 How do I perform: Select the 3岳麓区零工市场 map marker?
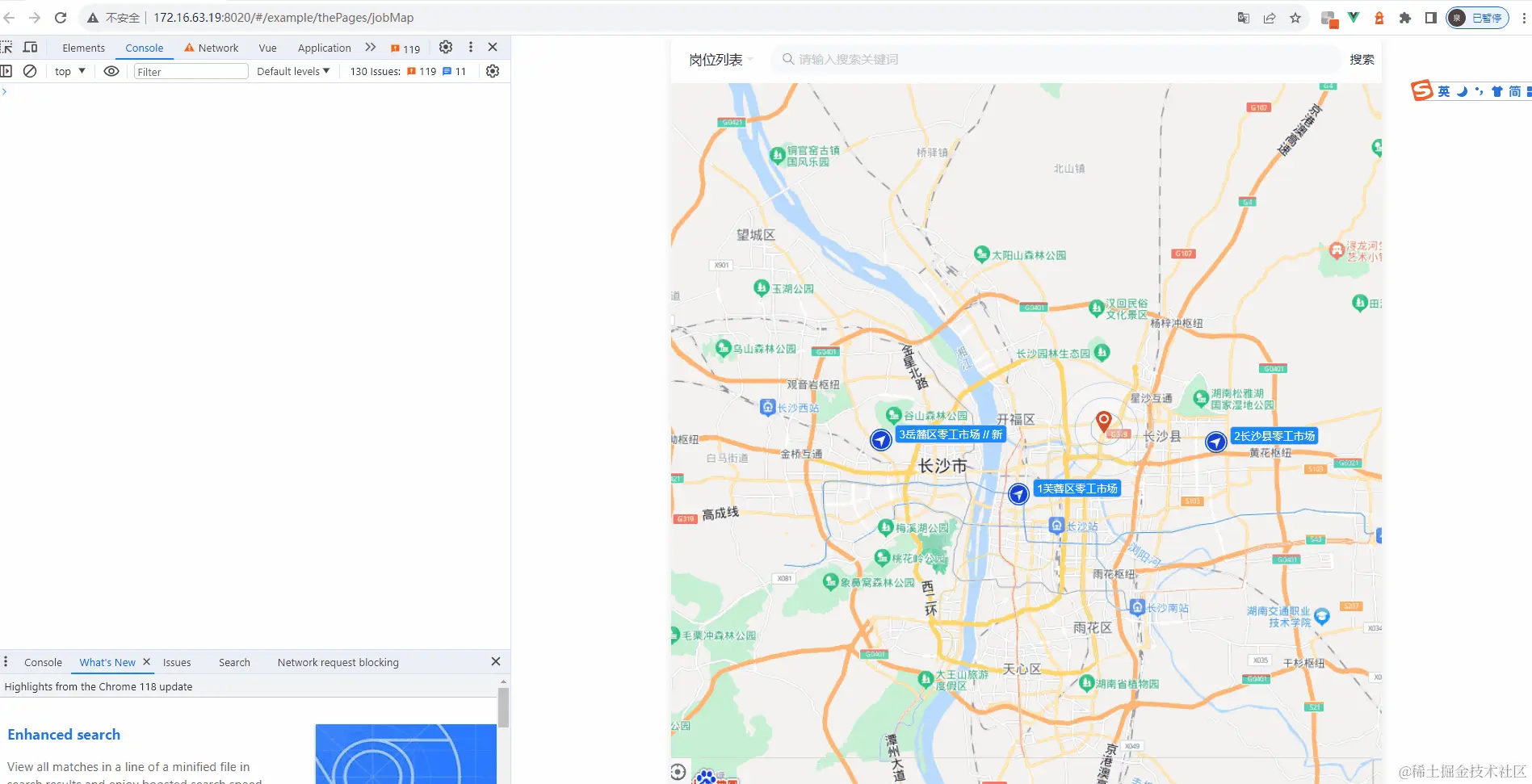click(x=881, y=440)
